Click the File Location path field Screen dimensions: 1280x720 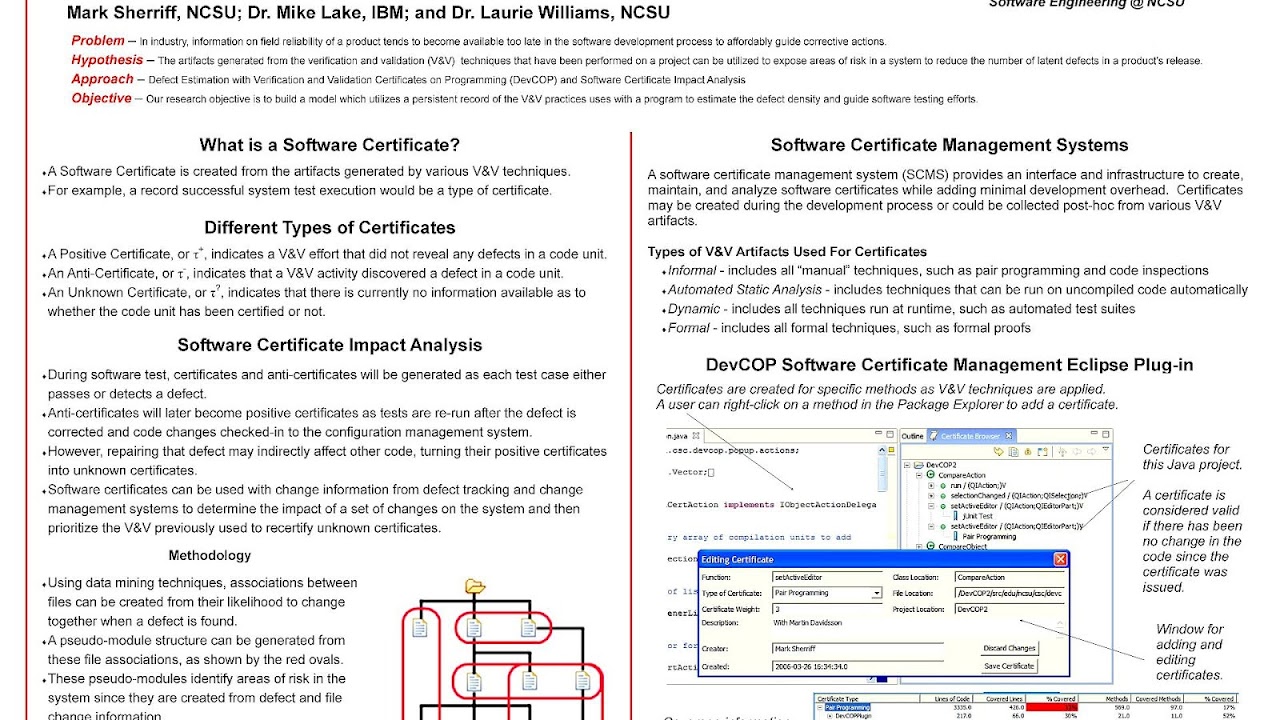pos(1010,593)
